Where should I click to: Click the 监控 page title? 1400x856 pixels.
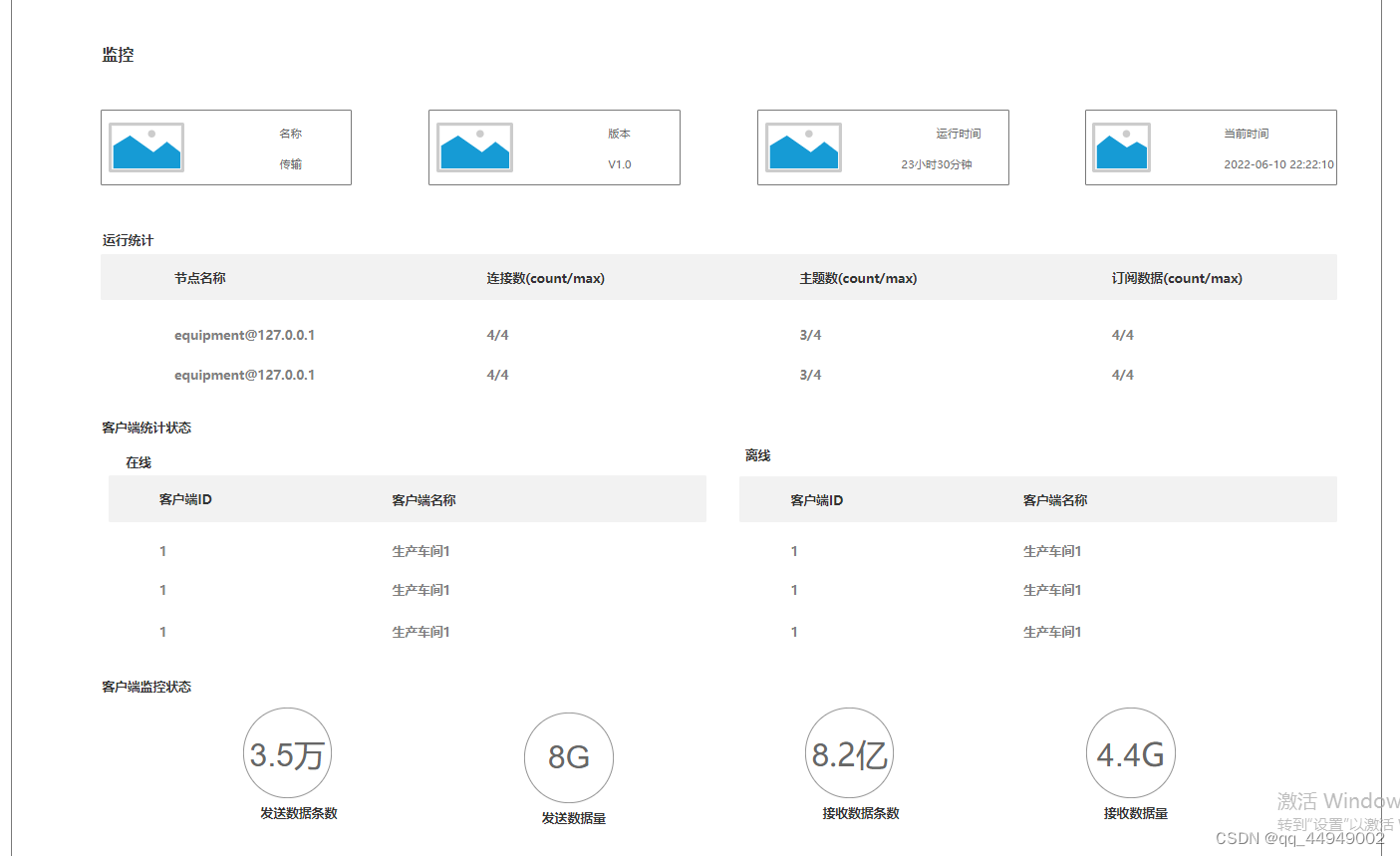[118, 55]
